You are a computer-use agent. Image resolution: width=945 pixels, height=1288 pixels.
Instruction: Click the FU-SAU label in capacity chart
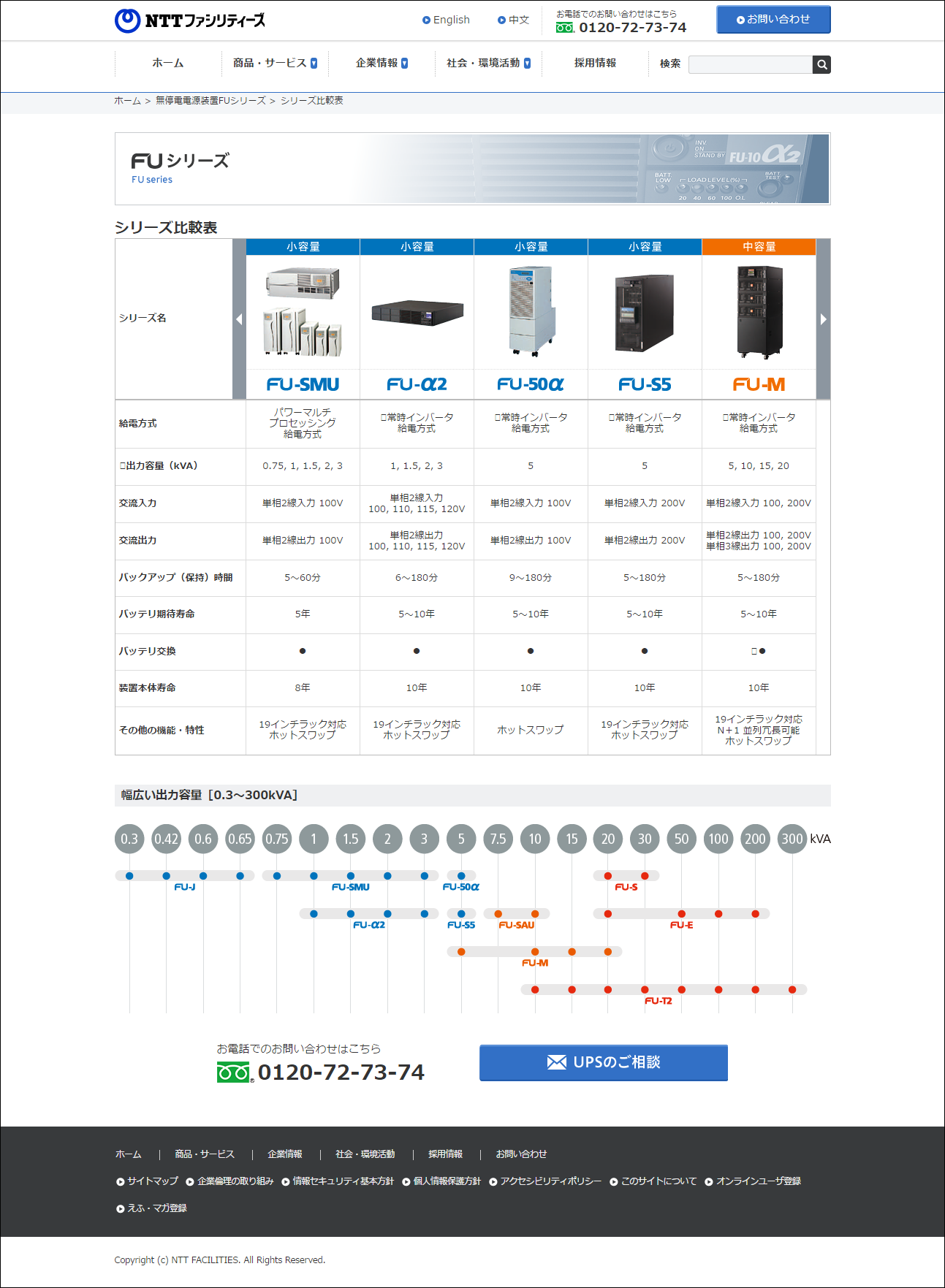point(517,925)
